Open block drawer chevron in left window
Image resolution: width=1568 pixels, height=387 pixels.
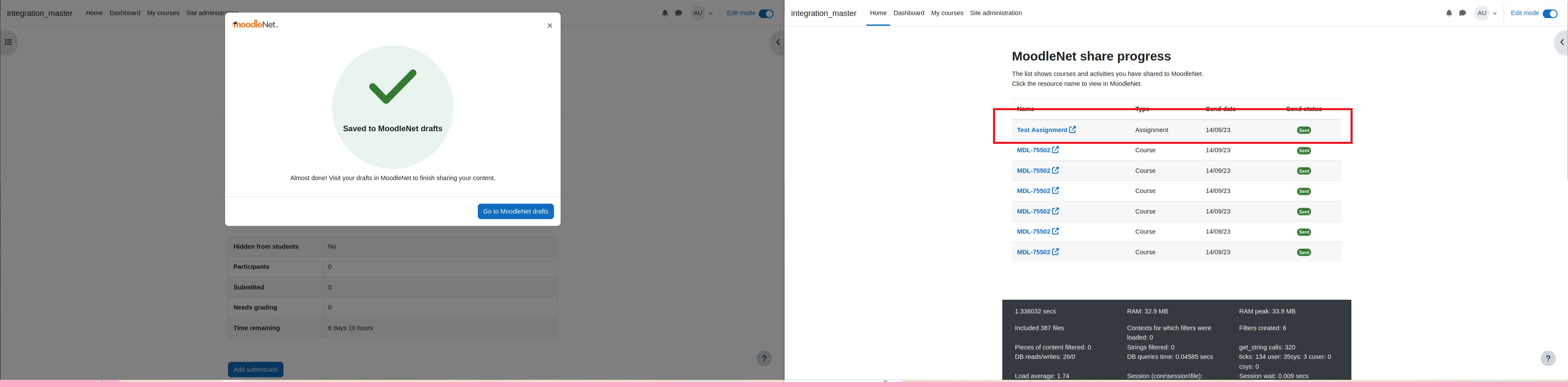777,42
